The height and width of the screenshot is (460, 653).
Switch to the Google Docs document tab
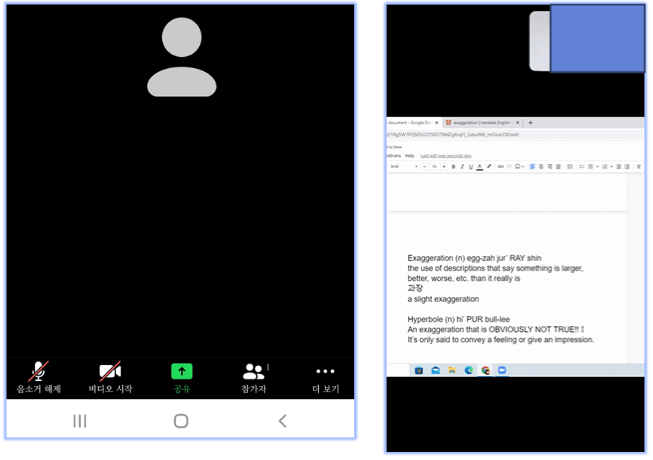click(x=410, y=123)
